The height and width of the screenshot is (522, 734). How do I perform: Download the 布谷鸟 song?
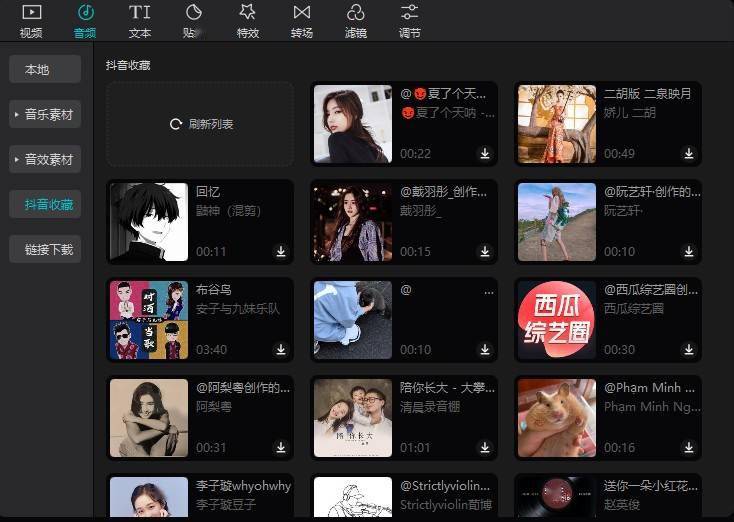tap(281, 350)
